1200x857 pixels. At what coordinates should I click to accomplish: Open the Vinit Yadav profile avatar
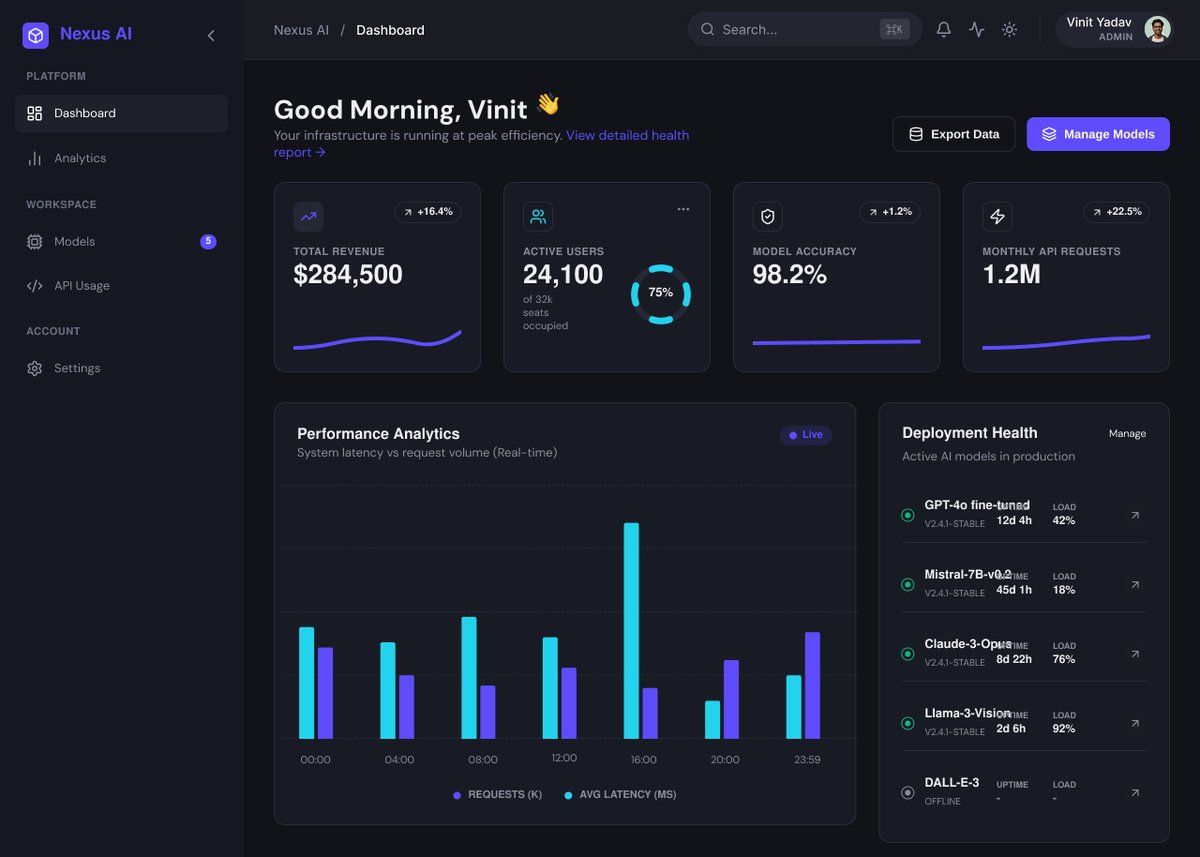coord(1157,29)
